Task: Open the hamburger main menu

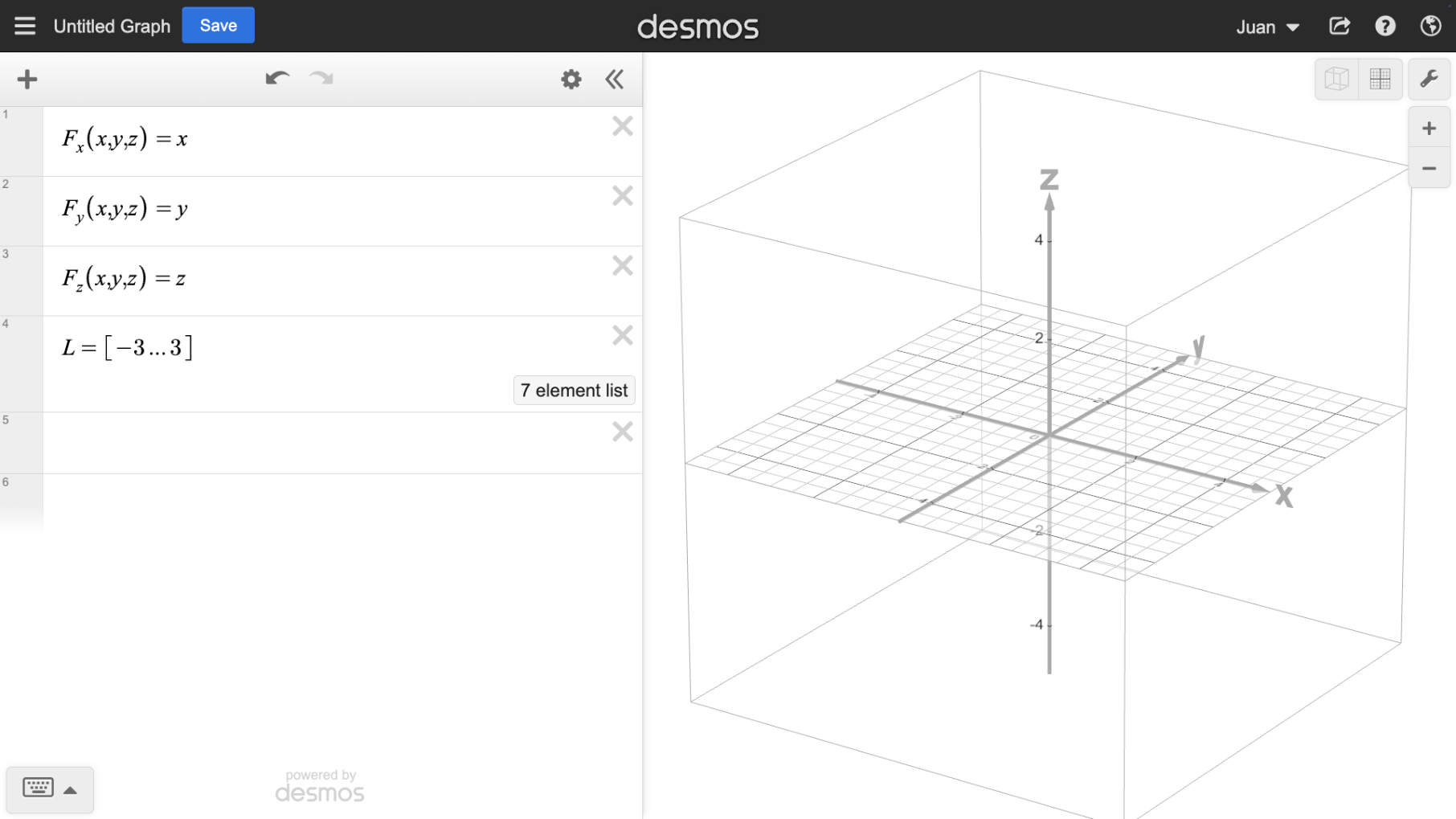Action: click(25, 26)
